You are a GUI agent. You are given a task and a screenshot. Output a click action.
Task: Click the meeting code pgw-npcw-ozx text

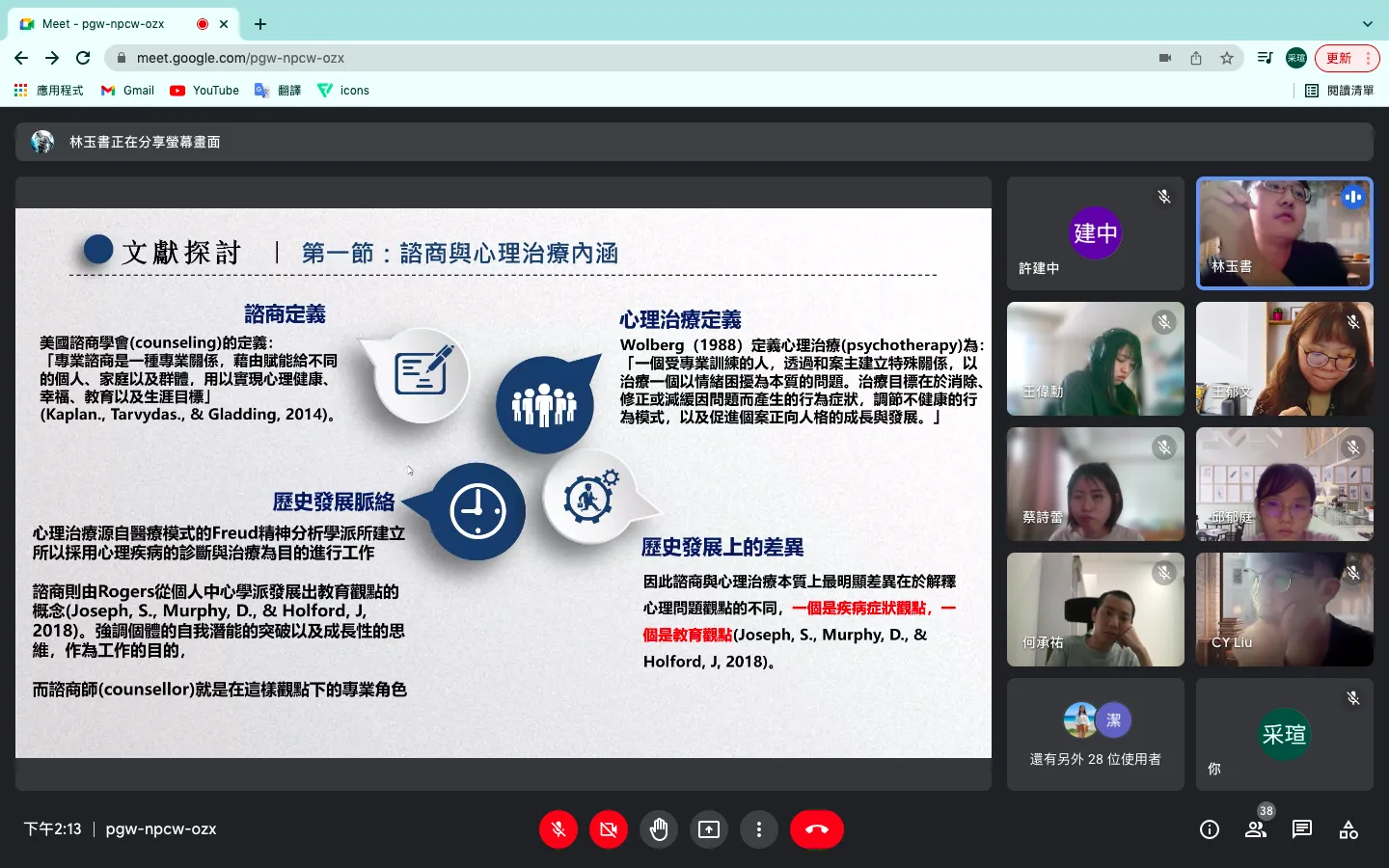pyautogui.click(x=161, y=829)
